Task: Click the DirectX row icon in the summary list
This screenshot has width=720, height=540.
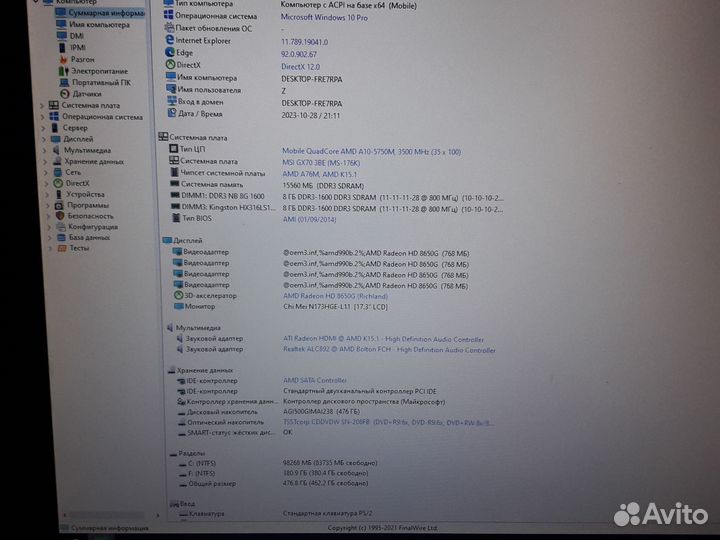Action: 170,65
